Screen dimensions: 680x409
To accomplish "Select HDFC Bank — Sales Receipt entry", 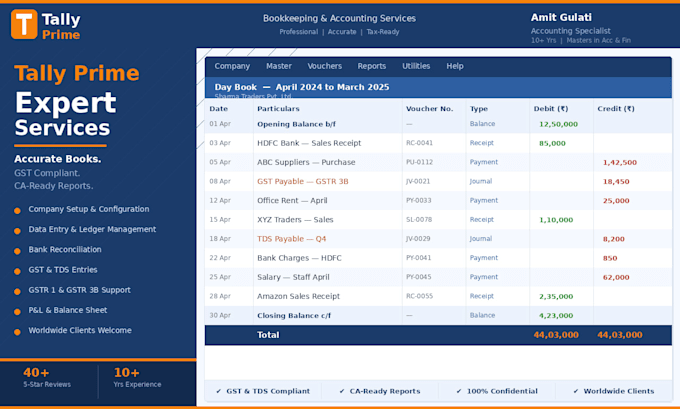I will click(438, 143).
